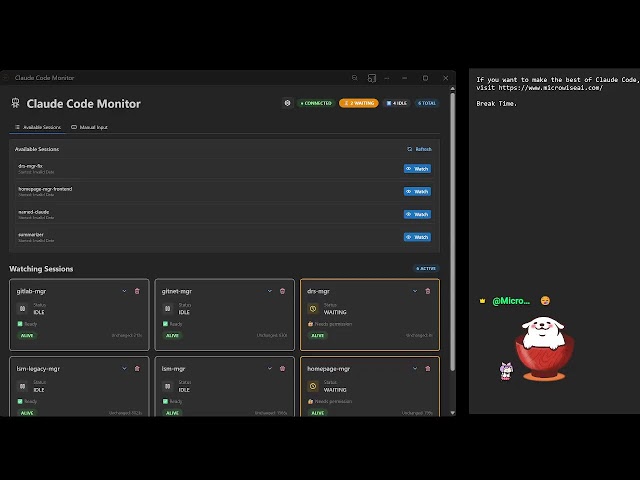This screenshot has height=480, width=640.
Task: Toggle the Ready checkbox on lsm-legacy-mgr card
Action: [20, 402]
